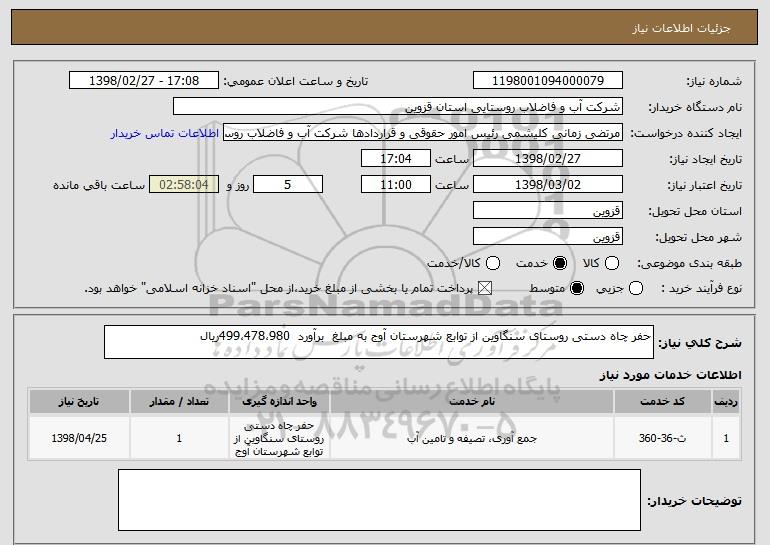This screenshot has width=770, height=545.
Task: Click the validity time field 11:00
Action: [396, 185]
